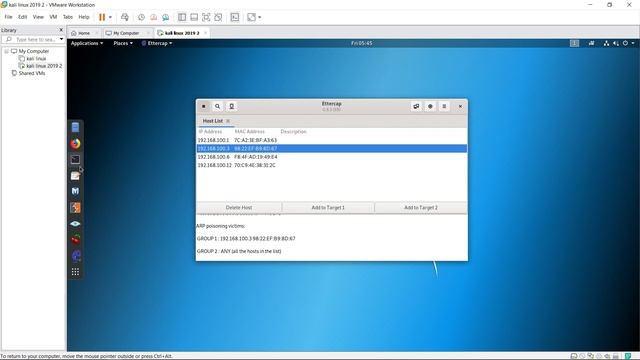Launch Cherrytree icon in the dock
Screen dimensions: 640x360
(x=76, y=240)
